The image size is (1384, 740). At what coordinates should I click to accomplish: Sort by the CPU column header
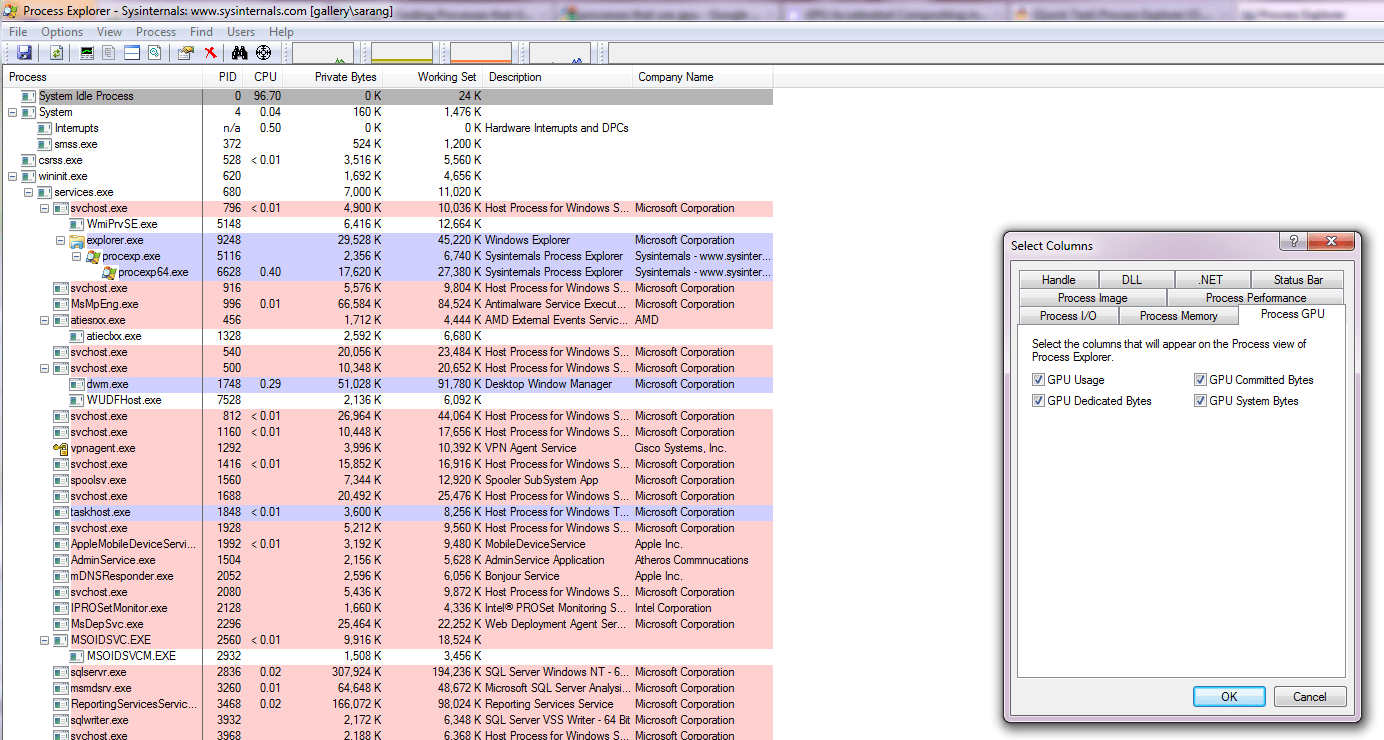(x=263, y=77)
